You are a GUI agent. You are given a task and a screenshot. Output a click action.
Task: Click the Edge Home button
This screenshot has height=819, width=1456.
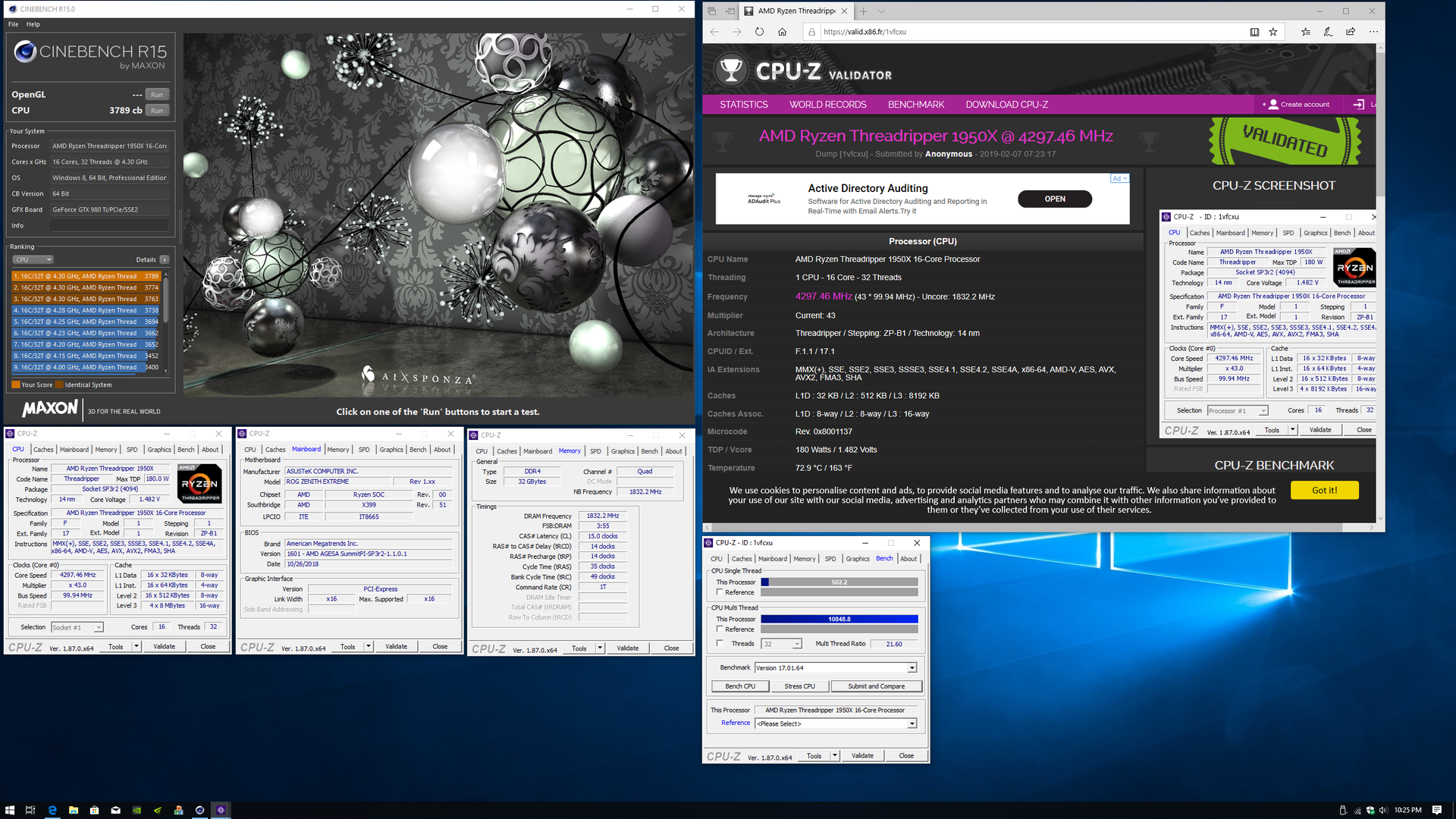(x=782, y=32)
